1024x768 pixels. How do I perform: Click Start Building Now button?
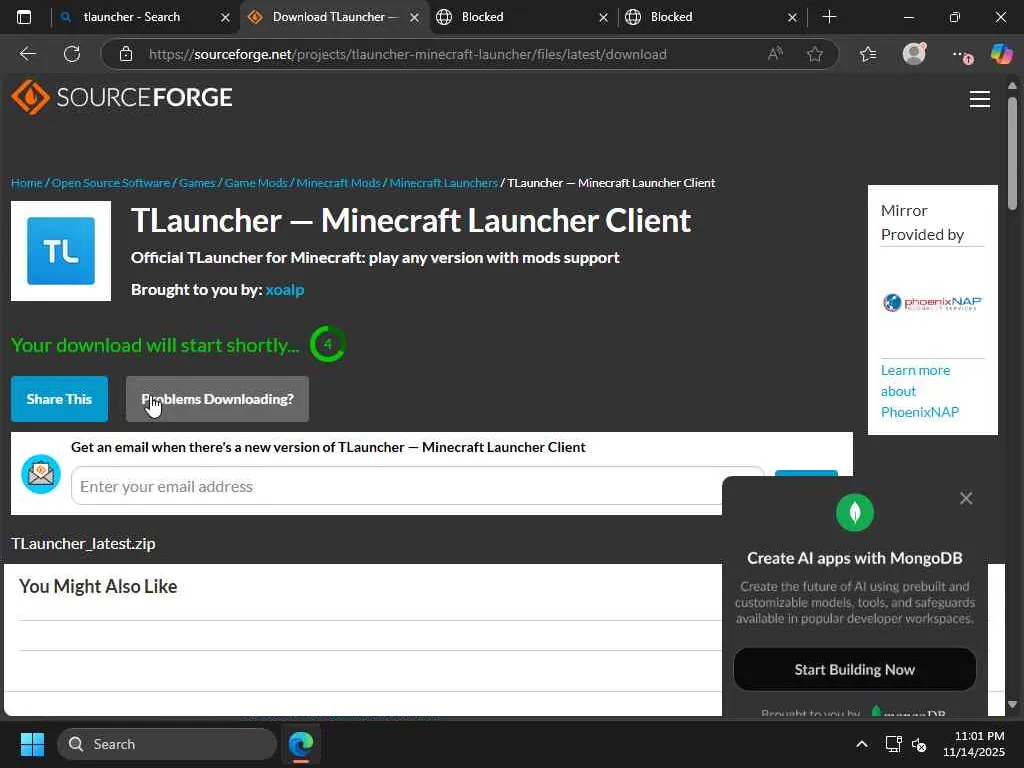click(x=855, y=669)
